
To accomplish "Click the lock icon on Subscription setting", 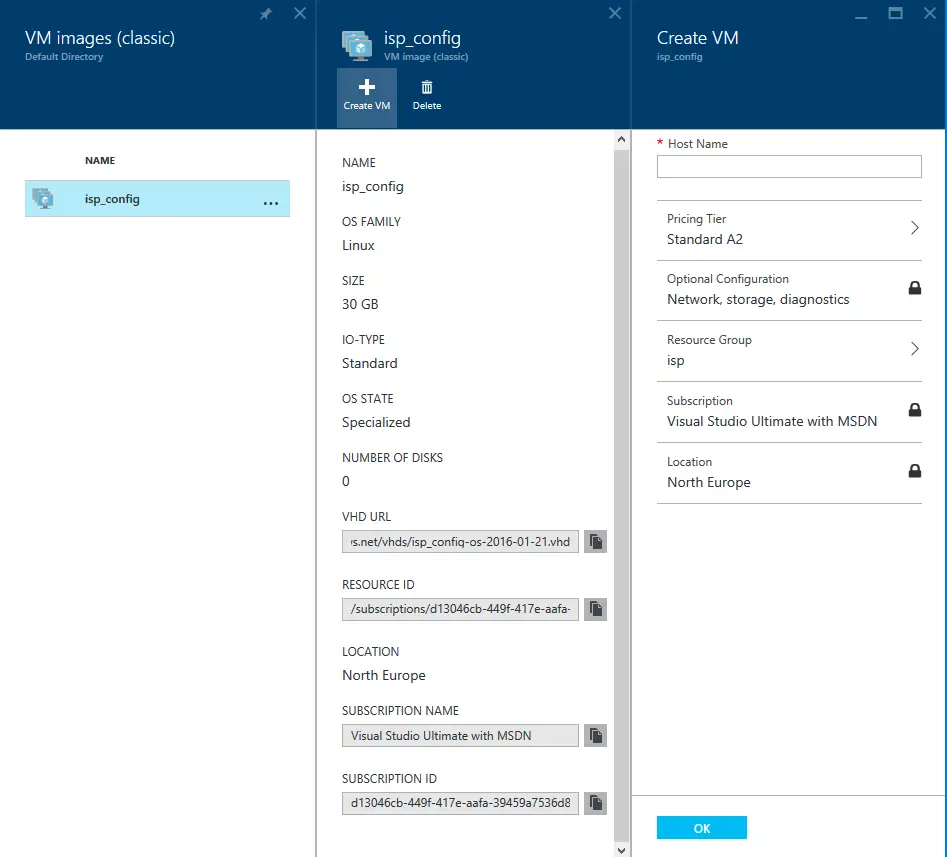I will pyautogui.click(x=914, y=410).
